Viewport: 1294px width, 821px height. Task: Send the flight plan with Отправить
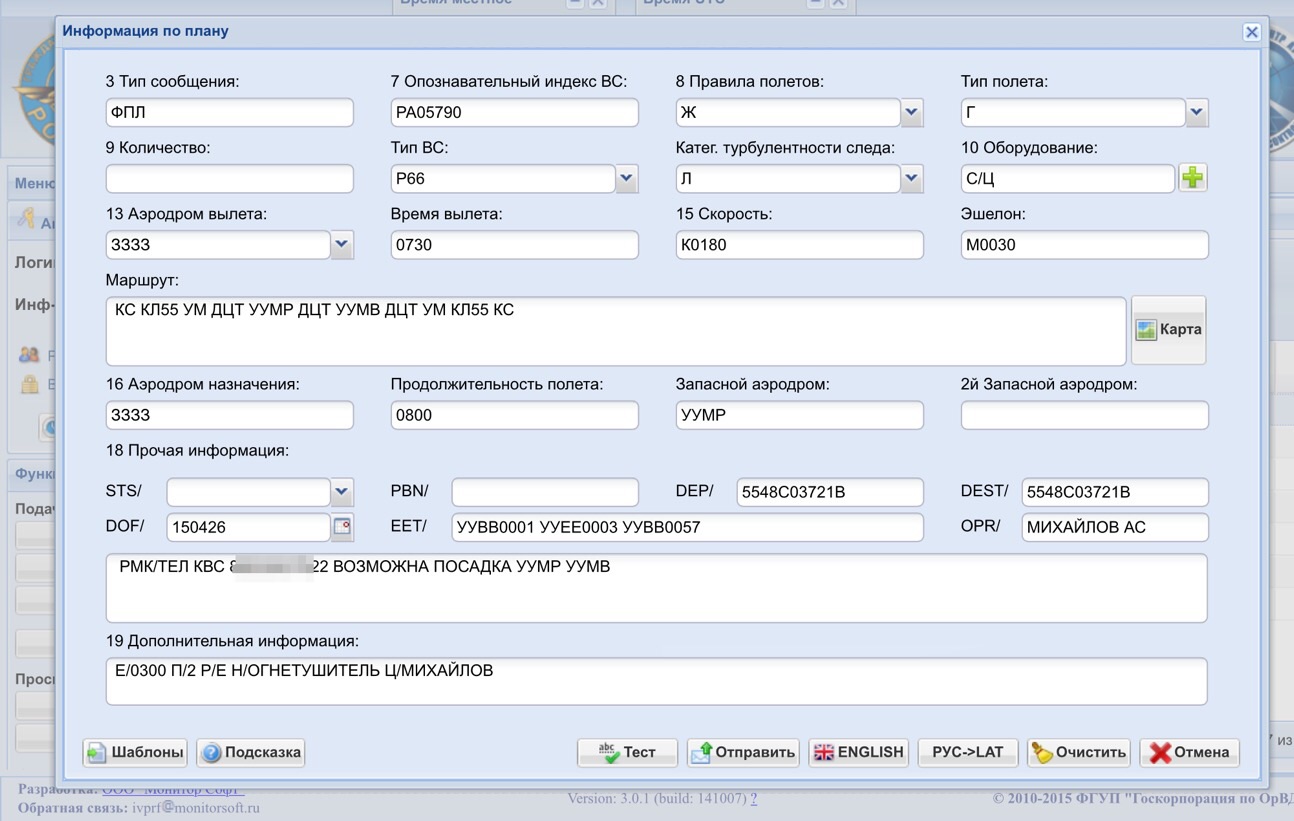tap(743, 753)
